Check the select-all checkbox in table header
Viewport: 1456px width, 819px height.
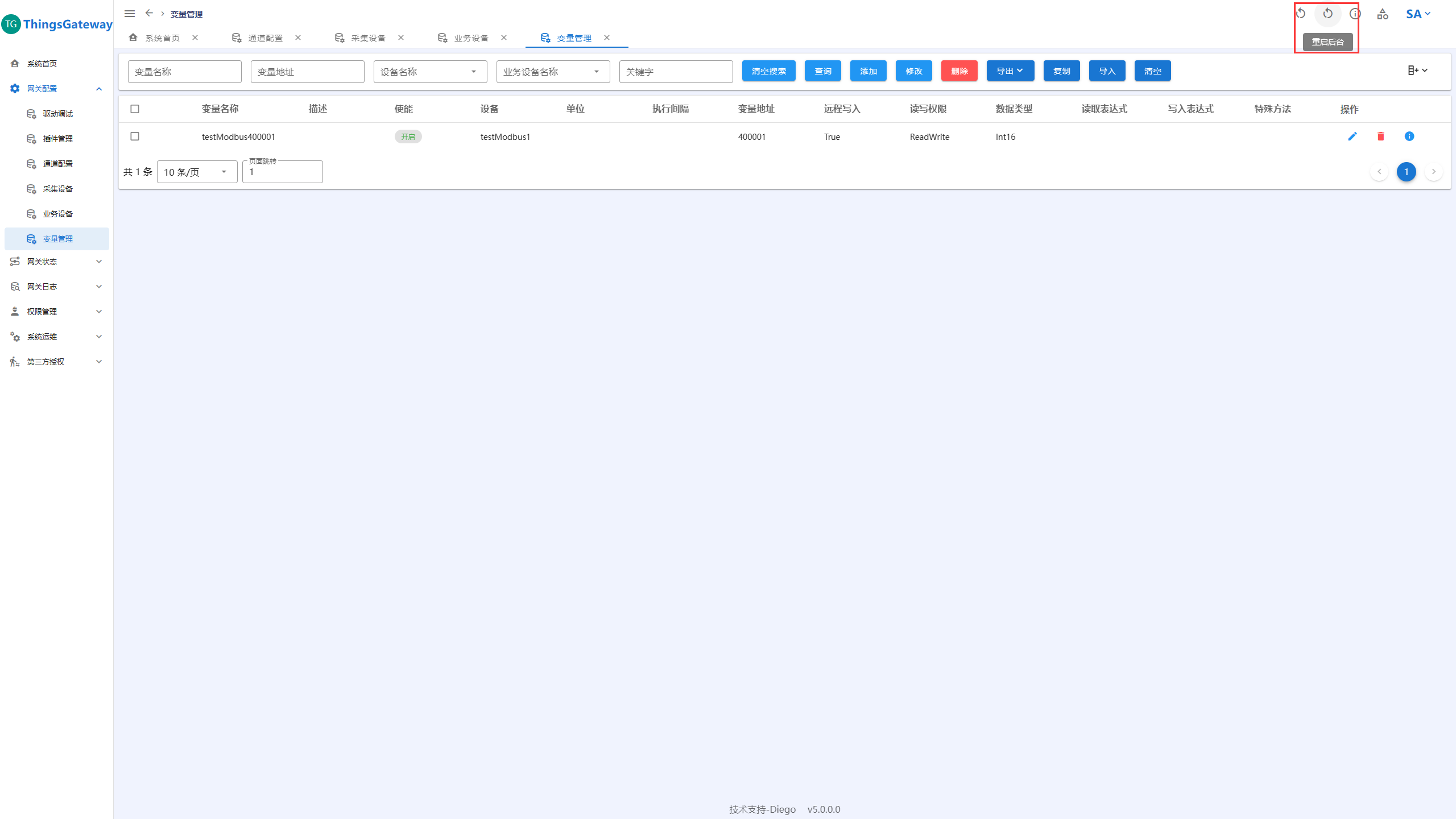point(135,109)
